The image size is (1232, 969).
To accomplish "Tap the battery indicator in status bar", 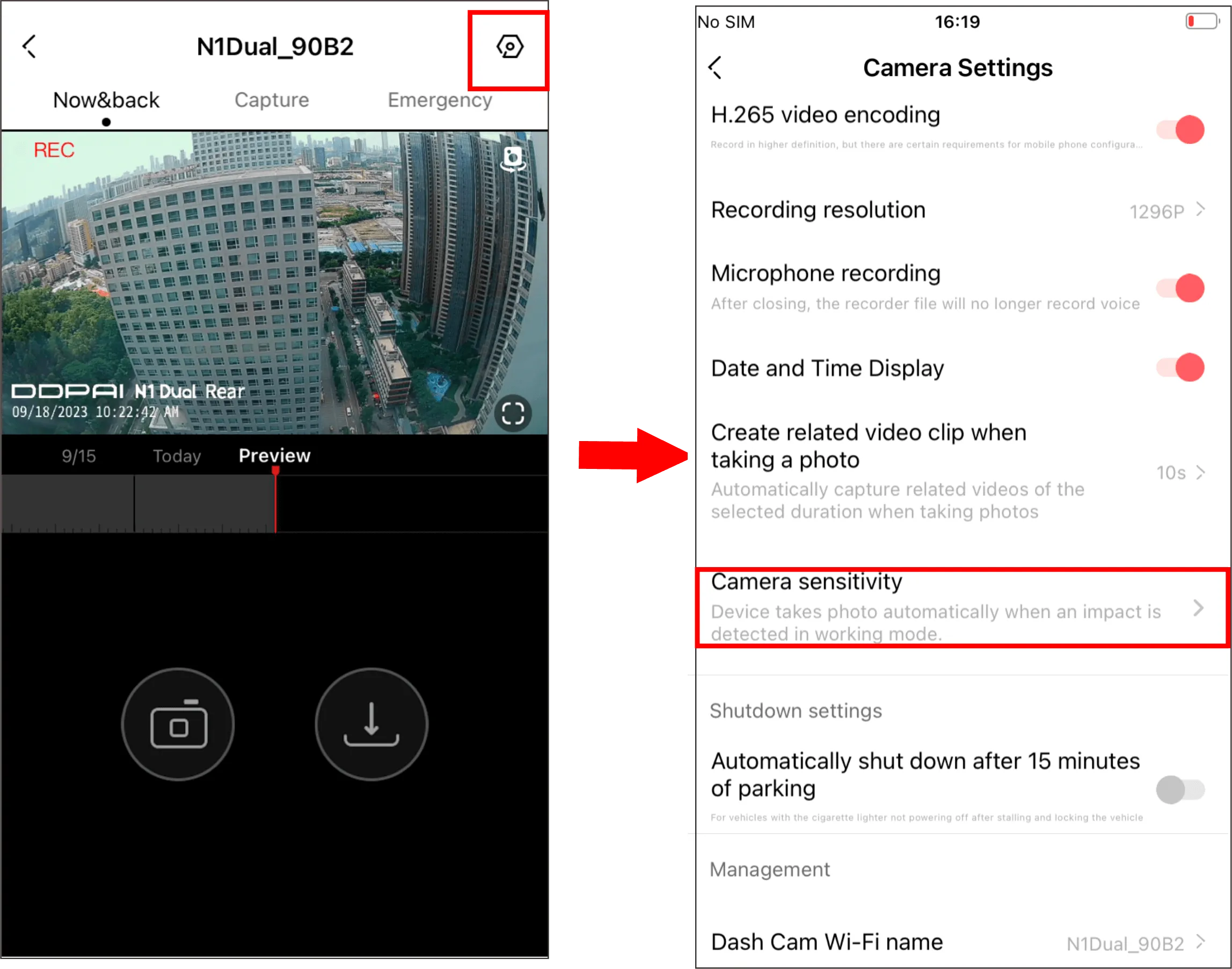I will [1202, 21].
